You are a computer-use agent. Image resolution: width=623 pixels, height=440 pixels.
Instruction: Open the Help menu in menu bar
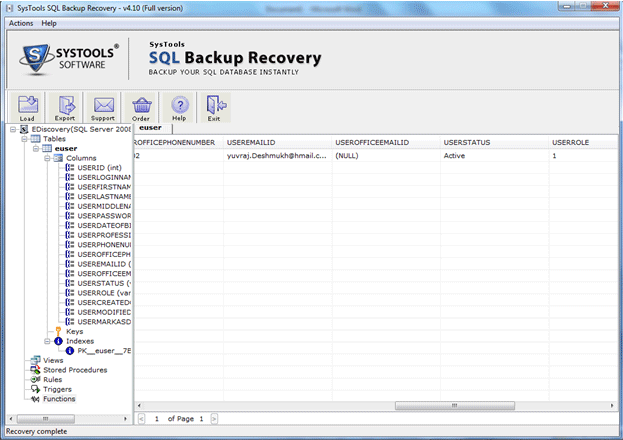pyautogui.click(x=49, y=23)
